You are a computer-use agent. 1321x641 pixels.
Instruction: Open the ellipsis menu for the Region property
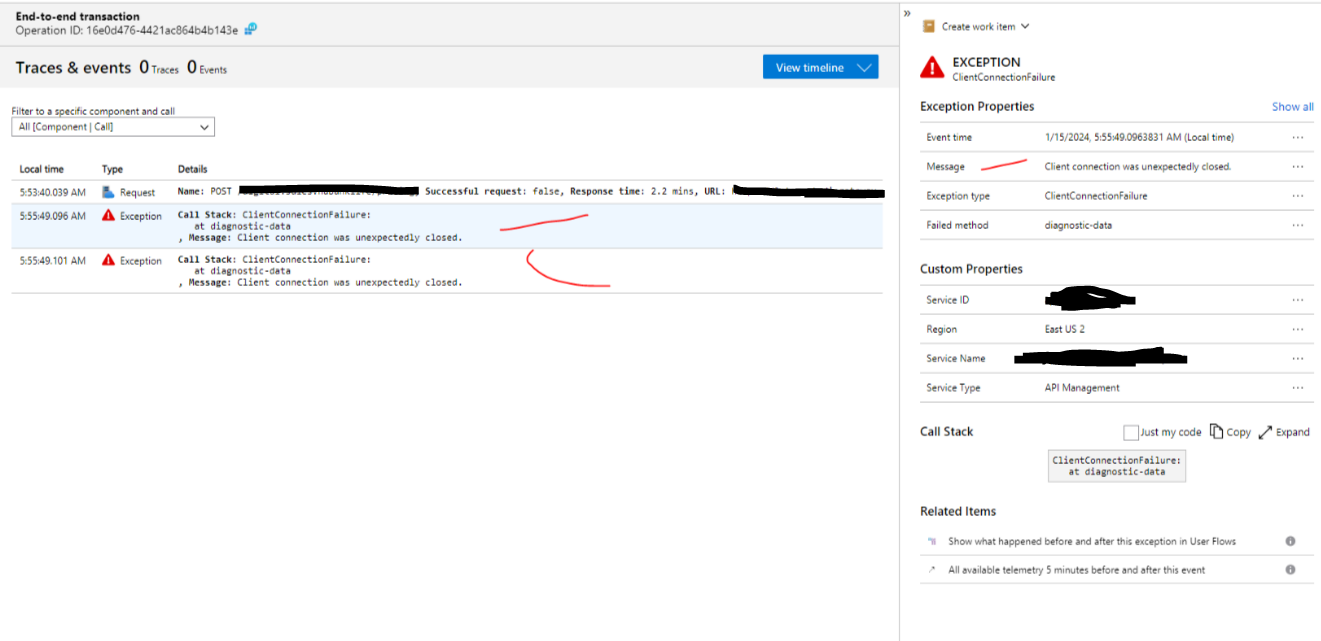pyautogui.click(x=1297, y=329)
